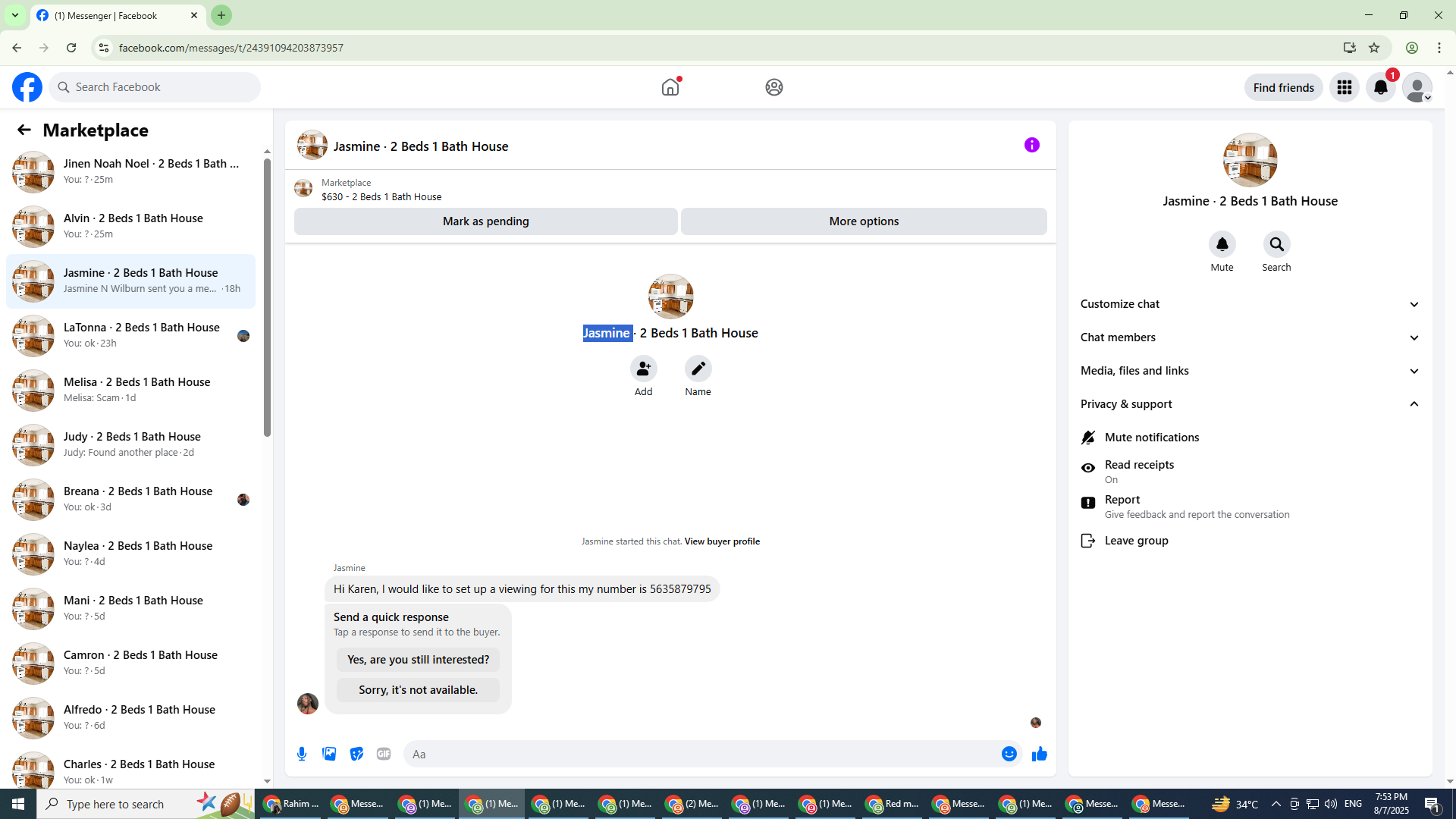Open the Facebook menu grid icon
The image size is (1456, 819).
pyautogui.click(x=1345, y=87)
